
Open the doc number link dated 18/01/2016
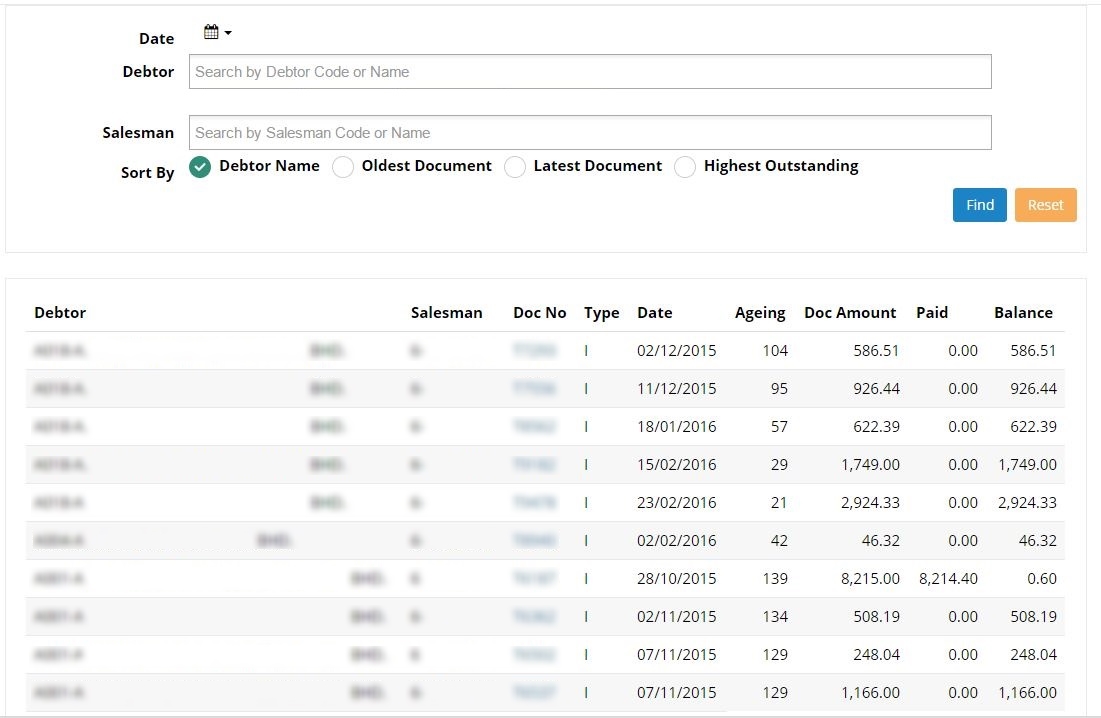[534, 426]
